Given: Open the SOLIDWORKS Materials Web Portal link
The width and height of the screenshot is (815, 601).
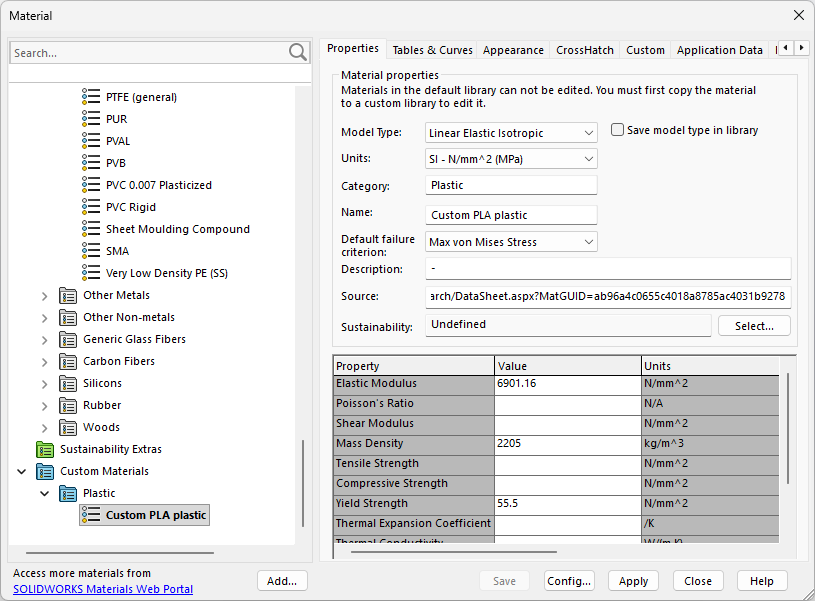Looking at the screenshot, I should [x=103, y=589].
